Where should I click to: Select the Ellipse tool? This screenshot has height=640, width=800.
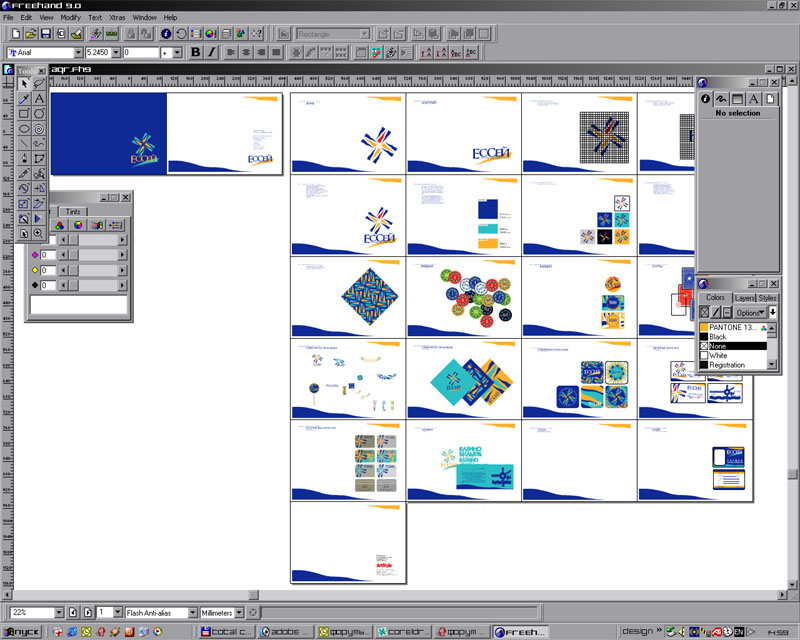tap(24, 129)
